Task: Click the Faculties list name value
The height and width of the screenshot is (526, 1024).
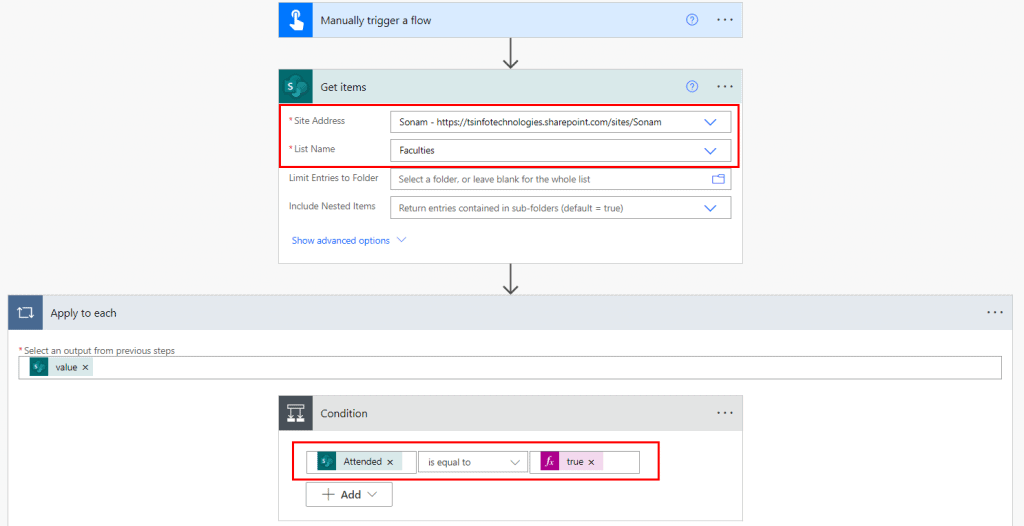Action: click(417, 150)
